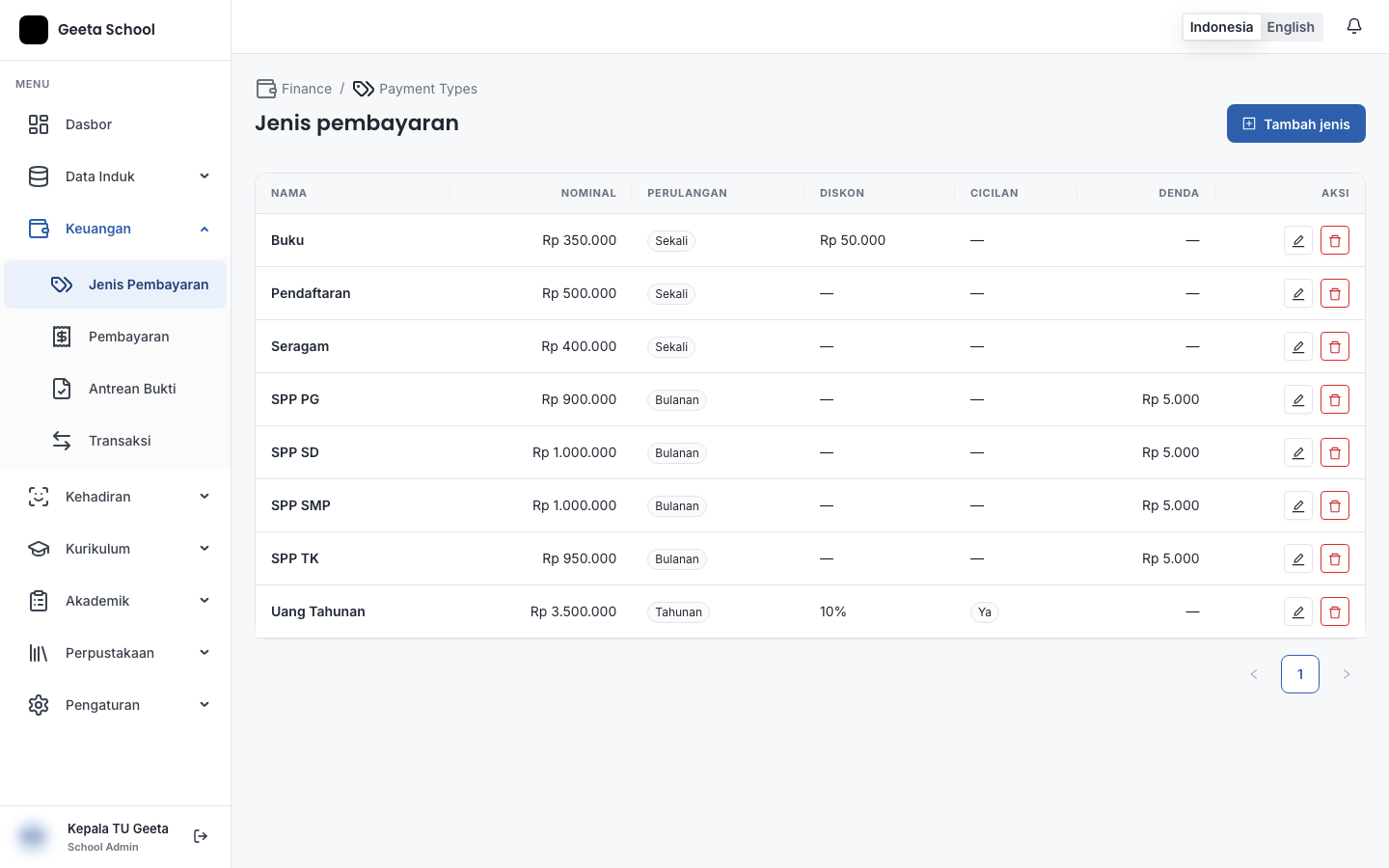This screenshot has width=1389, height=868.
Task: Delete the SPP TK entry
Action: (1335, 558)
